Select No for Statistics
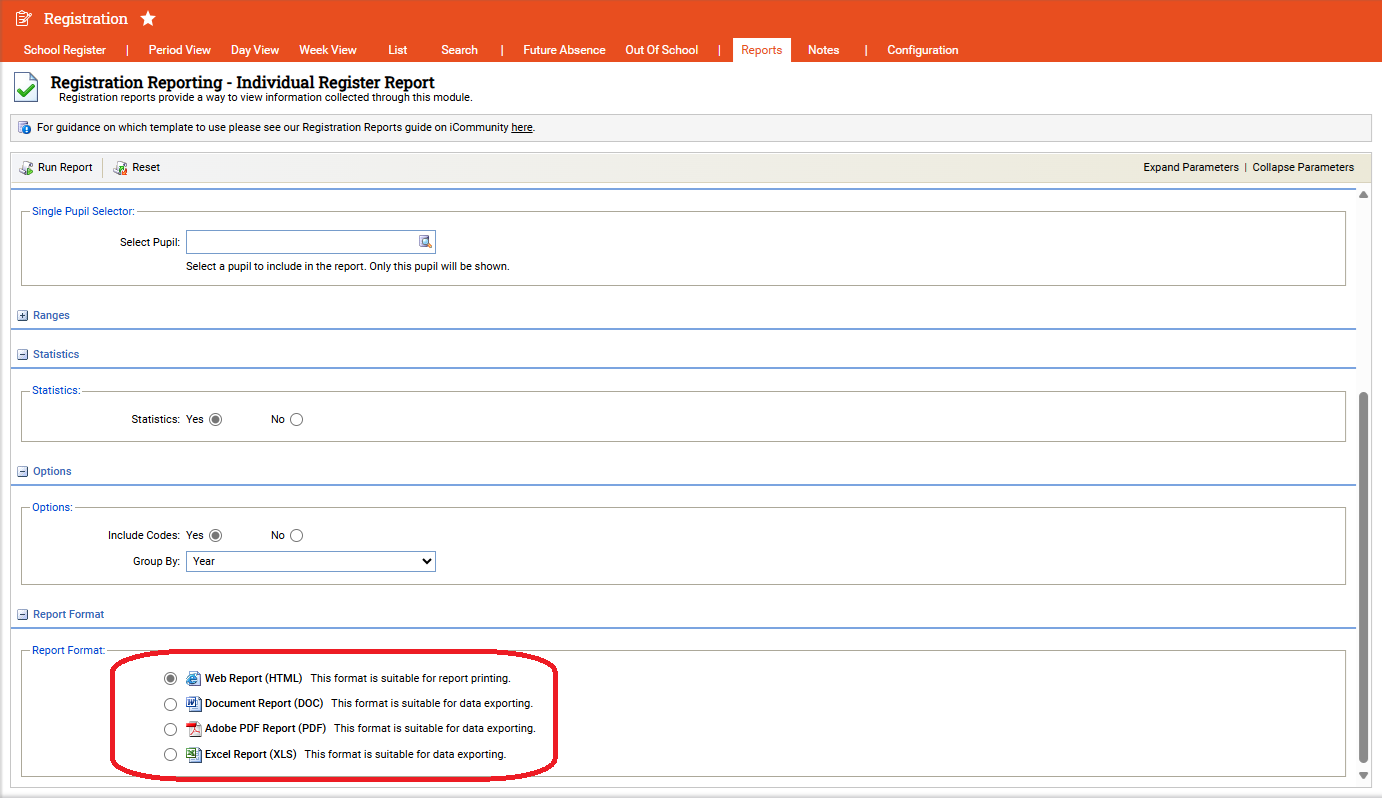The width and height of the screenshot is (1382, 798). coord(296,420)
